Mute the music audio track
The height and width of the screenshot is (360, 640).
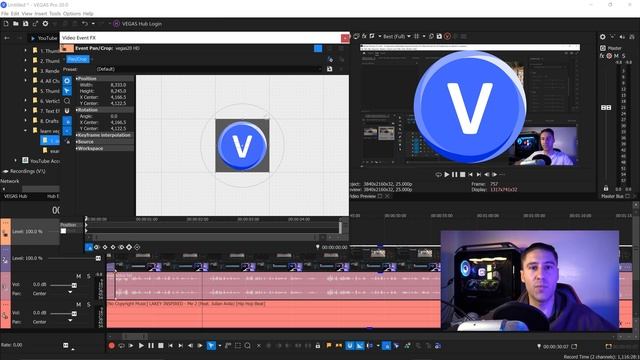tap(79, 304)
